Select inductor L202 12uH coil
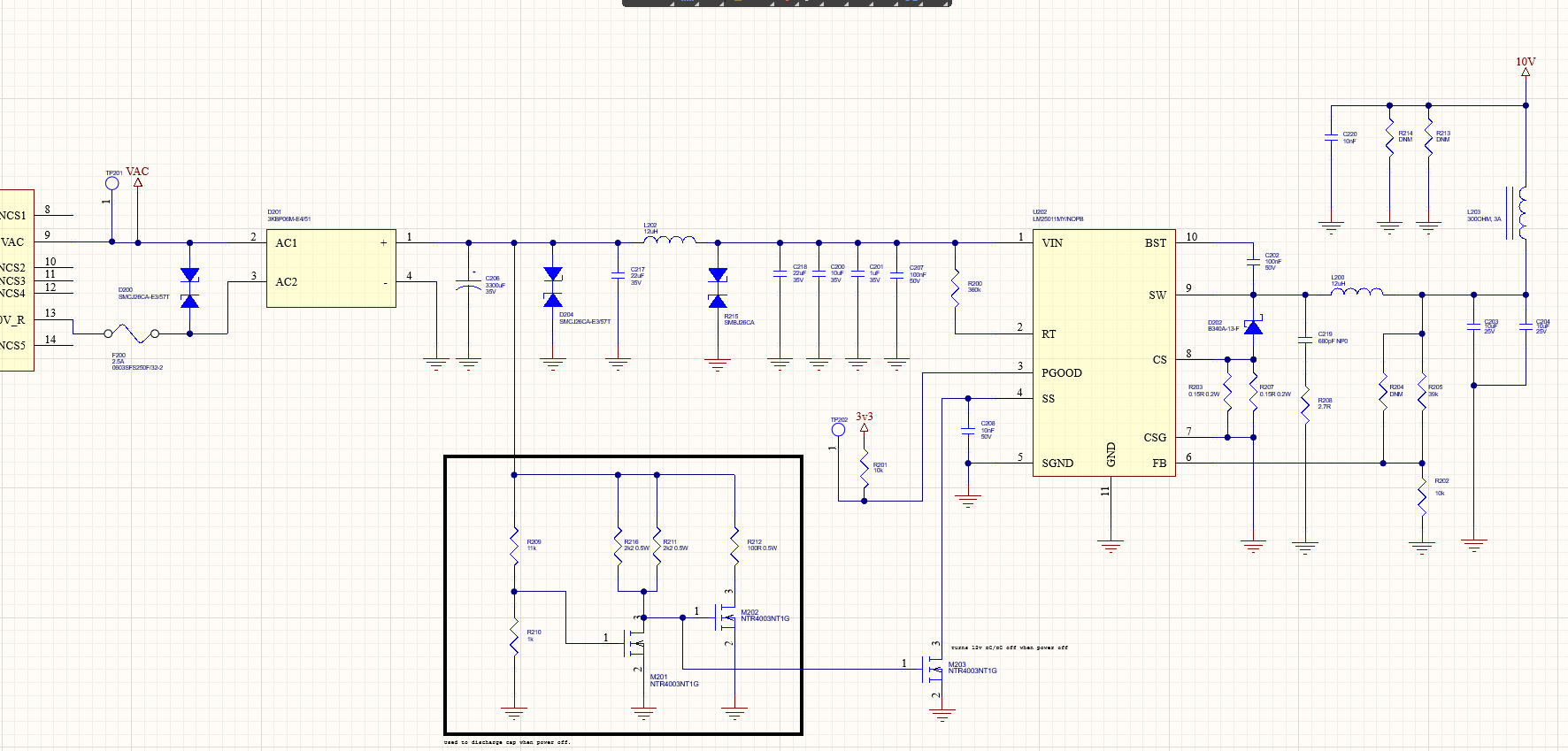This screenshot has width=1568, height=751. (670, 239)
